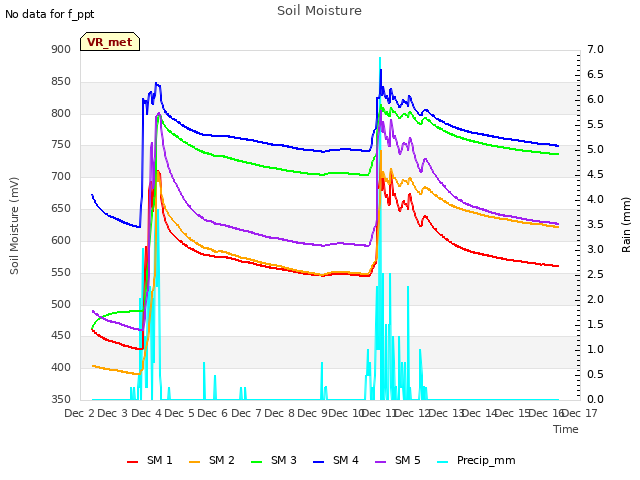Click the 'No data for f_ppt' message
The image size is (640, 480).
tap(49, 14)
